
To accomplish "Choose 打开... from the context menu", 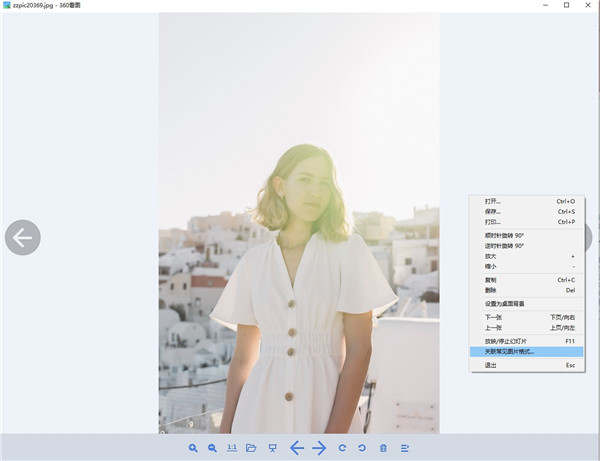I will point(492,201).
